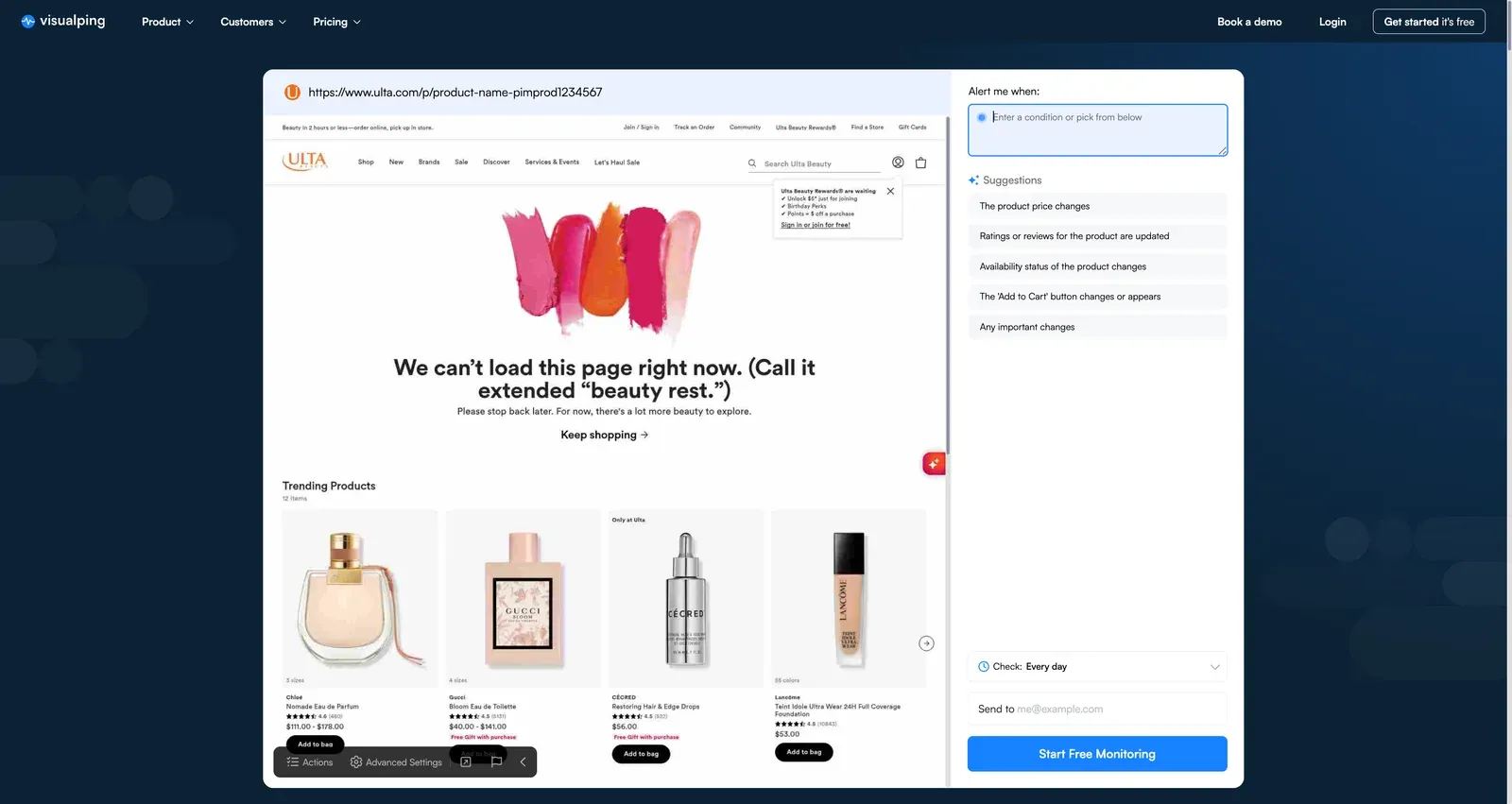Open the Gucci Bloom product thumbnail
The image size is (1512, 804).
523,598
